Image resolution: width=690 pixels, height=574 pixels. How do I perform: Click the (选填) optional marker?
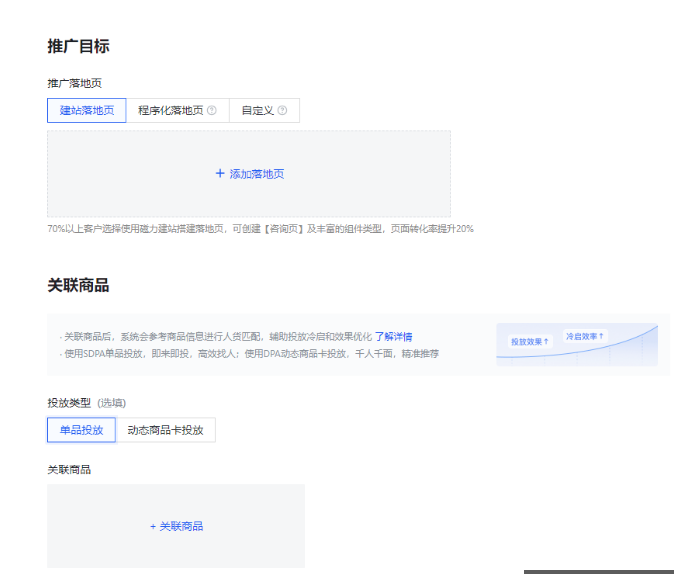(x=111, y=403)
